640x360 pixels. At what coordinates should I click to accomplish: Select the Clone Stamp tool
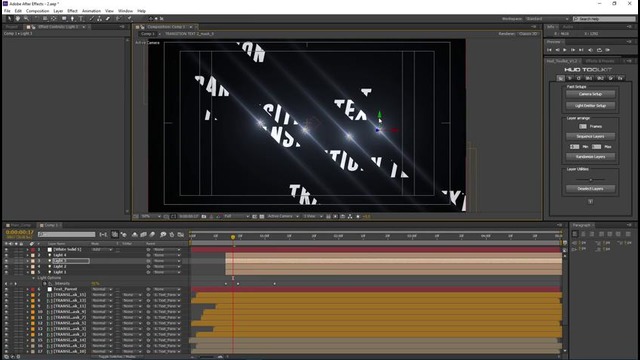100,18
